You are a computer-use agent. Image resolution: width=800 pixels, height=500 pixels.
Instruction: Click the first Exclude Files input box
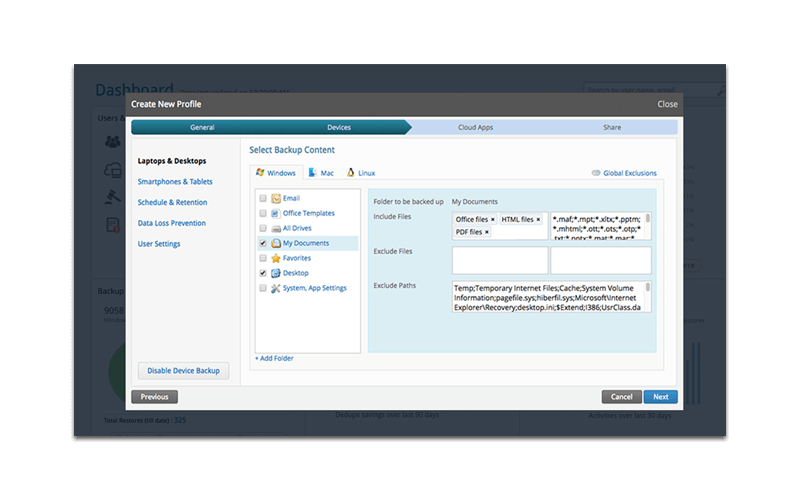pos(500,260)
